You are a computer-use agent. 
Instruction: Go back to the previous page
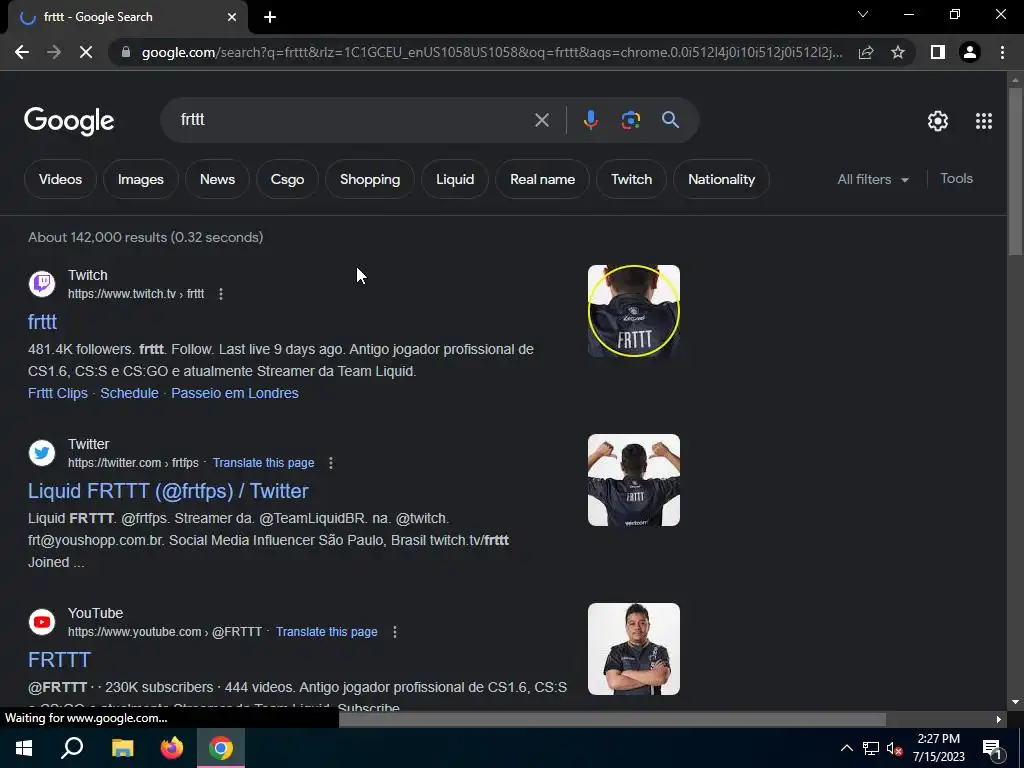(22, 52)
